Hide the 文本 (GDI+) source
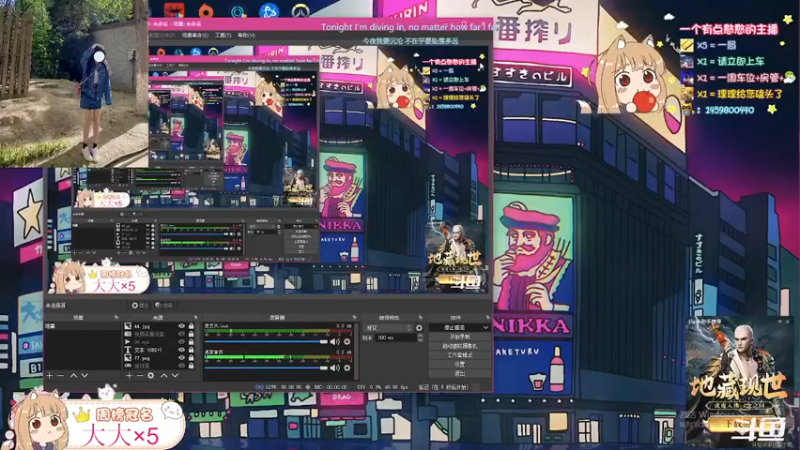The image size is (800, 450). (181, 350)
